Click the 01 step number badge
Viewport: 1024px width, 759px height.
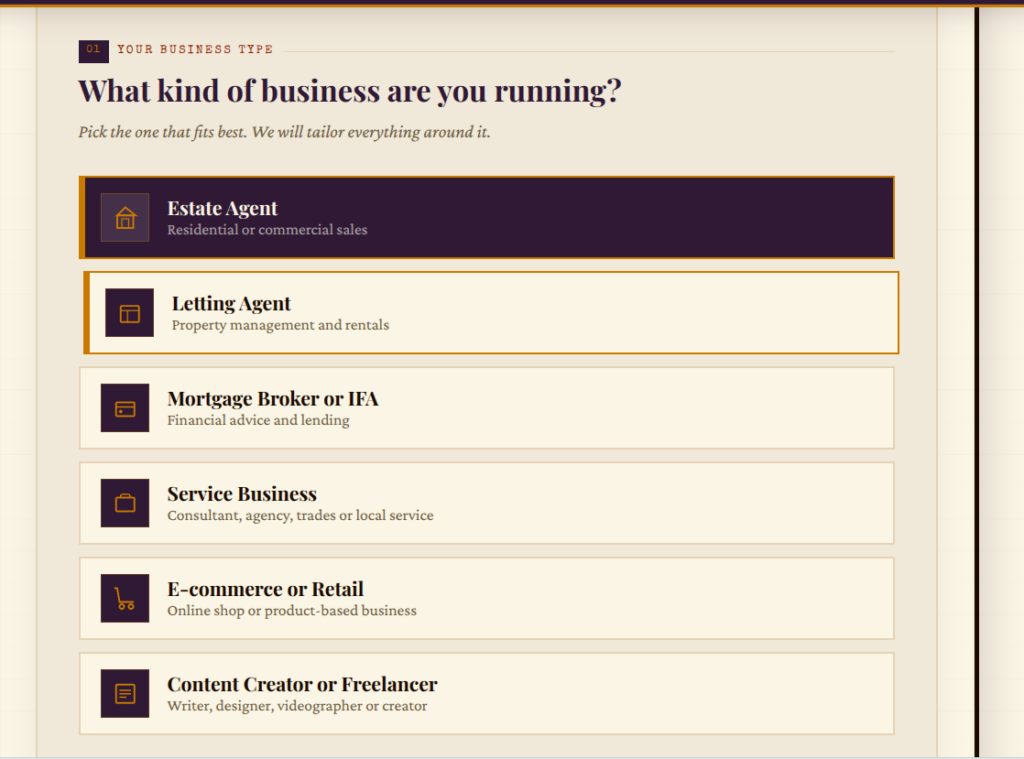click(x=93, y=51)
